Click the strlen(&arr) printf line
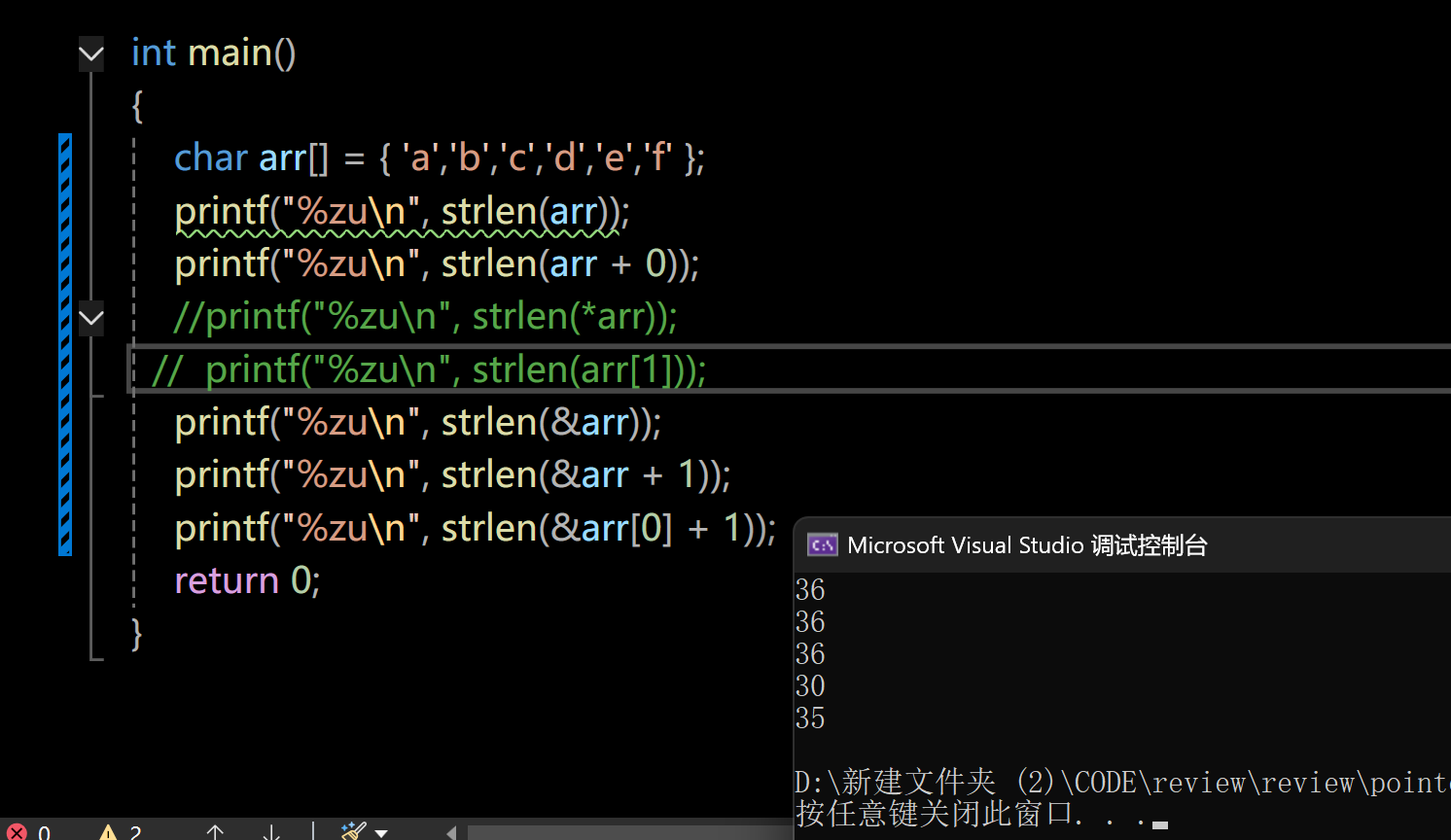Image resolution: width=1451 pixels, height=840 pixels. point(418,422)
